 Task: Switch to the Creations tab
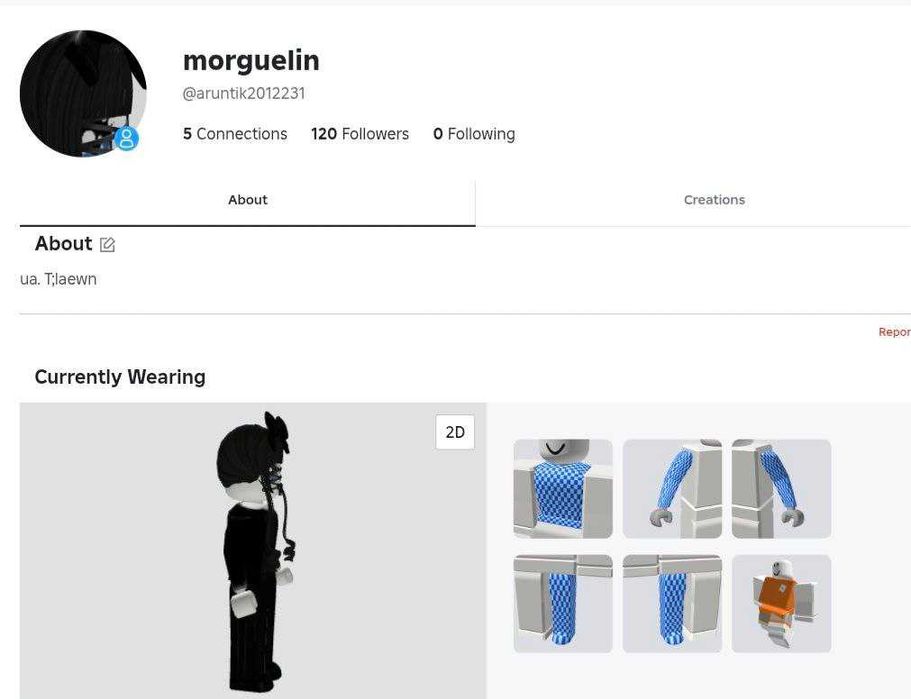click(x=714, y=200)
